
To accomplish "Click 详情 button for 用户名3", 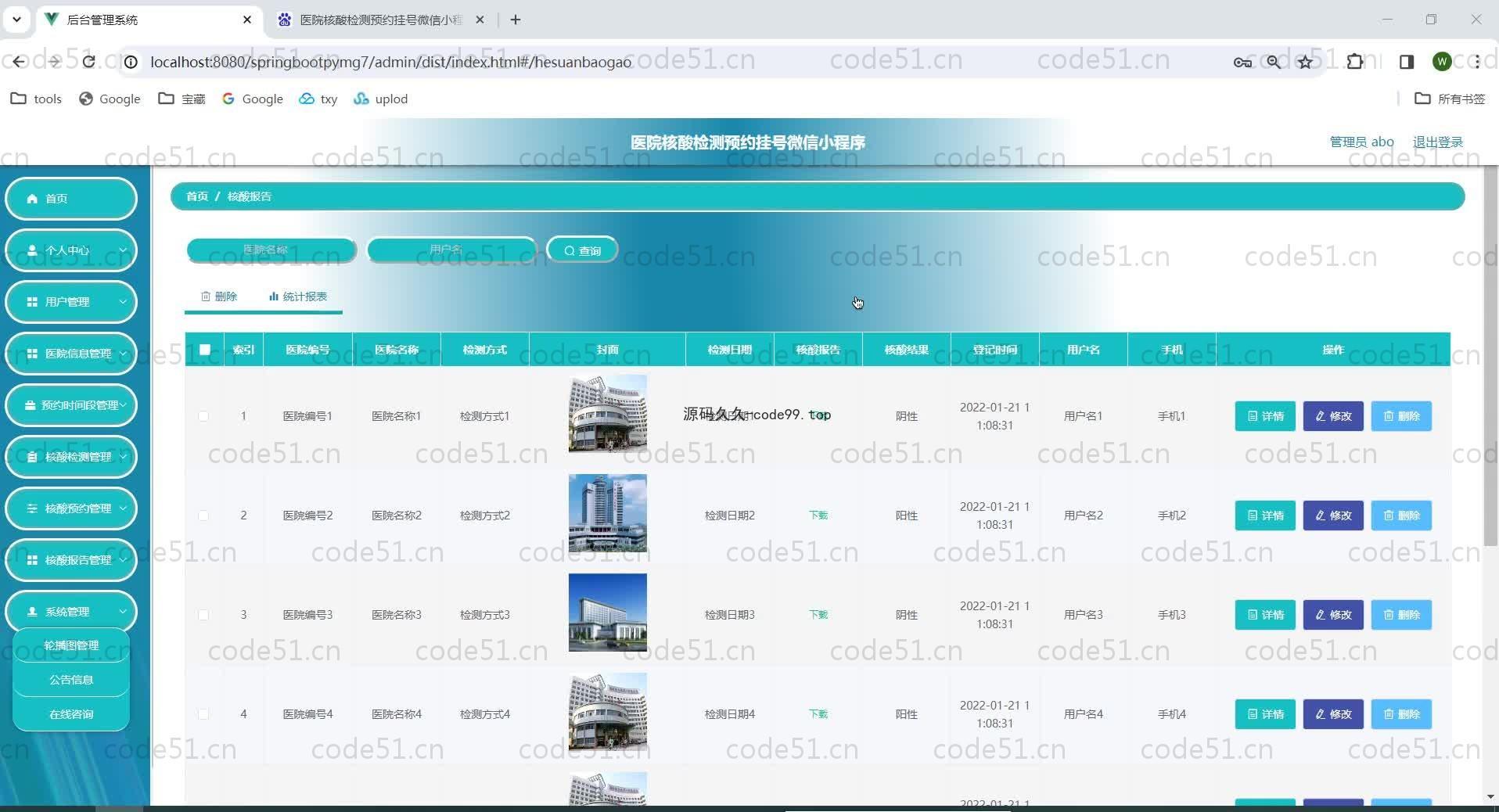I will (x=1265, y=615).
